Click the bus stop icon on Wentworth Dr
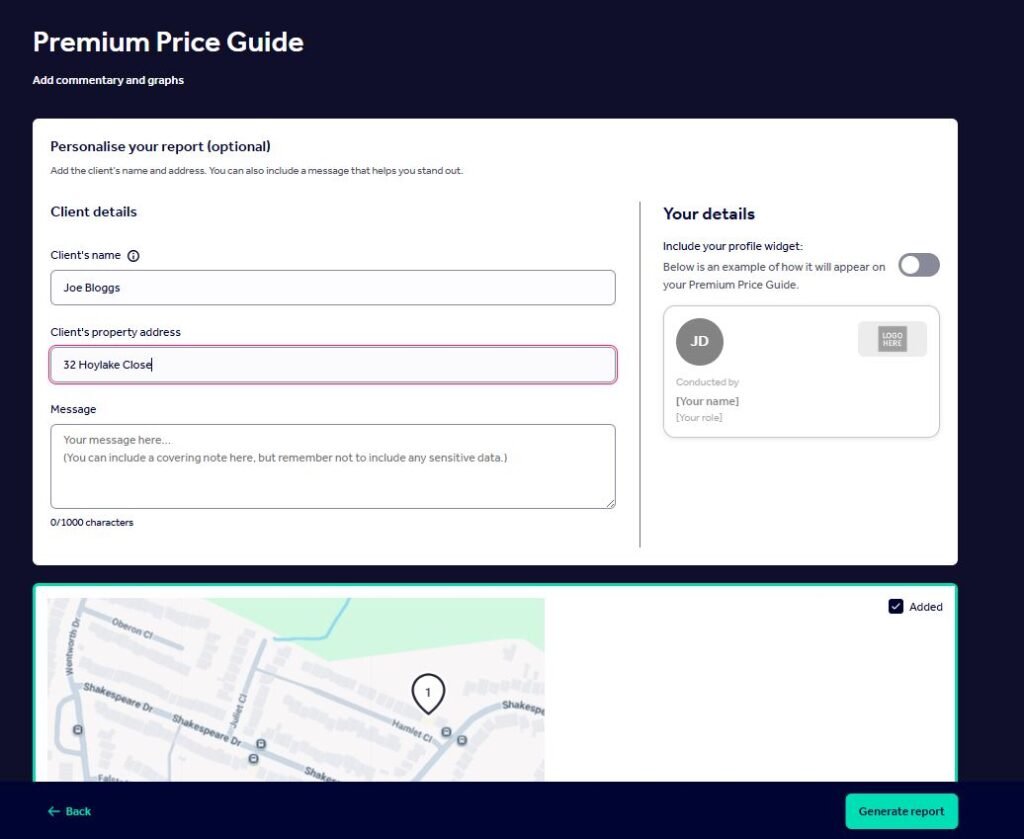 [x=78, y=730]
